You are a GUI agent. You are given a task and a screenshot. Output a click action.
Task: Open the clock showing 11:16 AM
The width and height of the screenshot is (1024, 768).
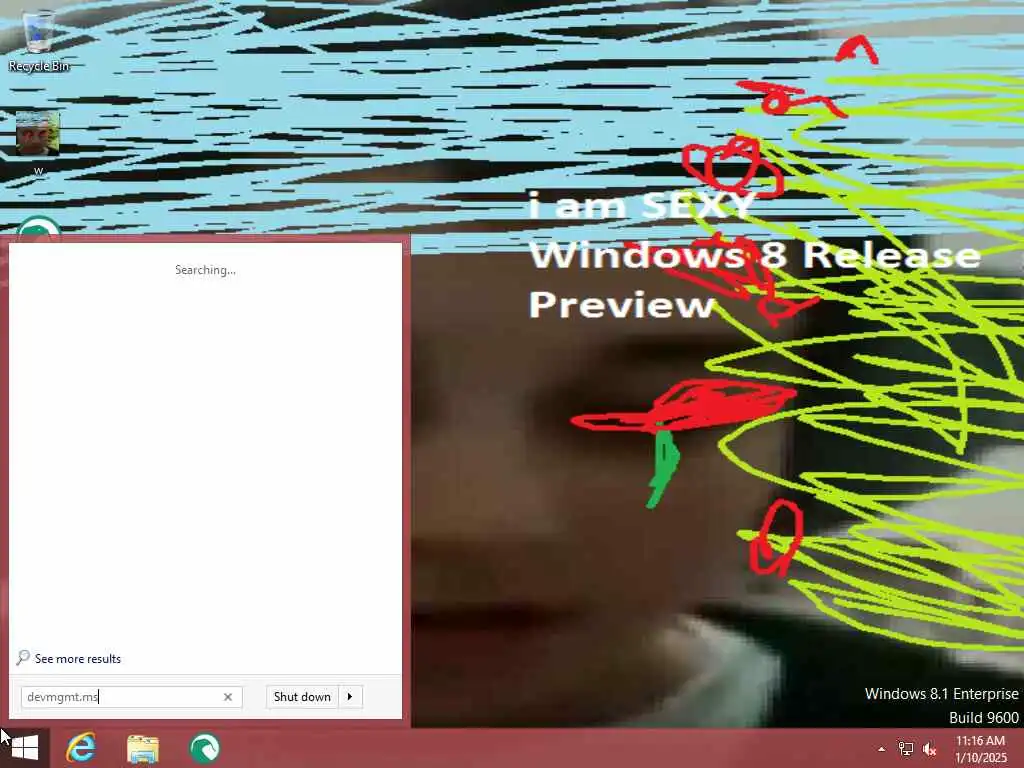click(981, 749)
